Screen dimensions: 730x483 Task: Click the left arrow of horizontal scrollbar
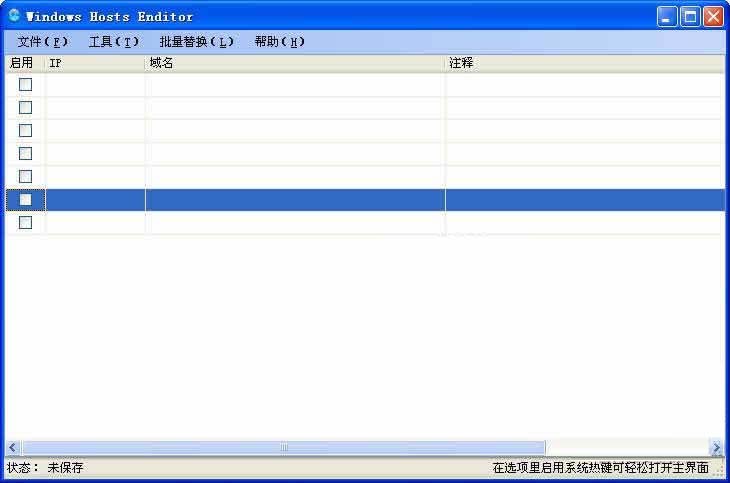(13, 447)
